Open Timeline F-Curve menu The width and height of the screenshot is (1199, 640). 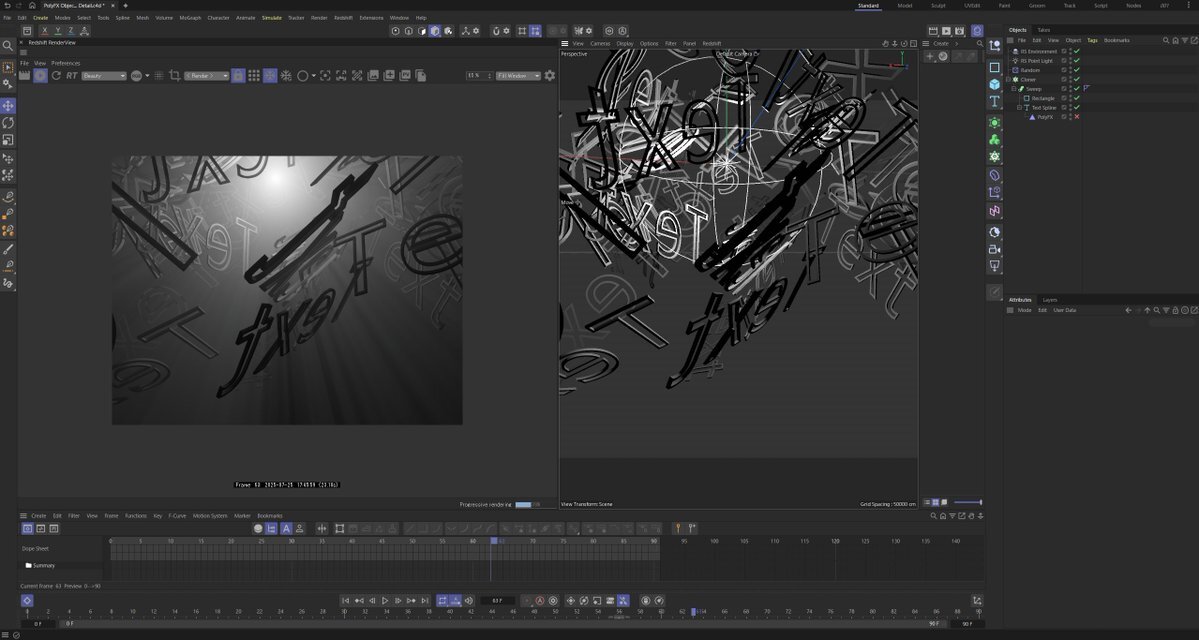tap(177, 516)
